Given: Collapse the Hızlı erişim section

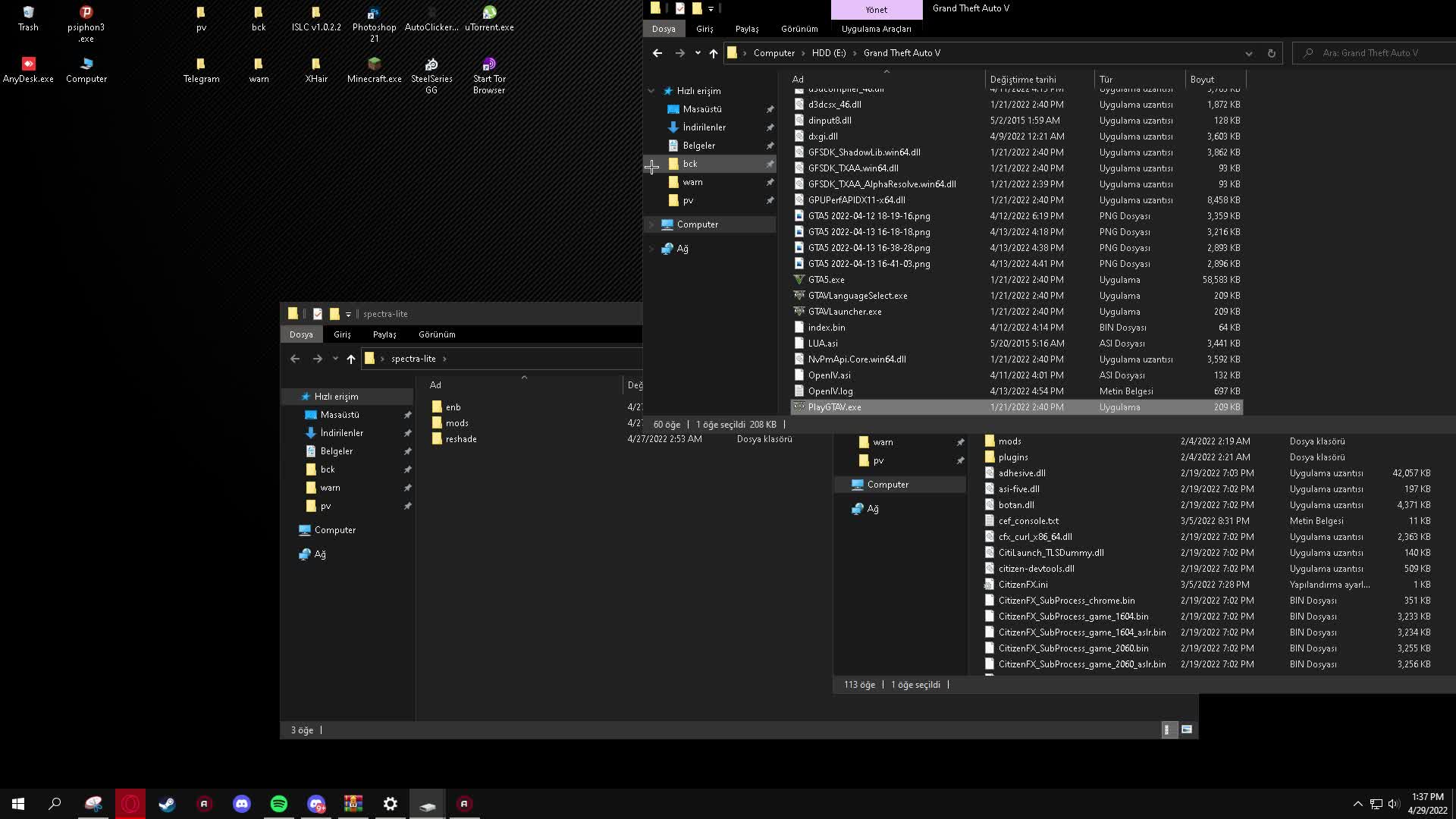Looking at the screenshot, I should tap(653, 90).
